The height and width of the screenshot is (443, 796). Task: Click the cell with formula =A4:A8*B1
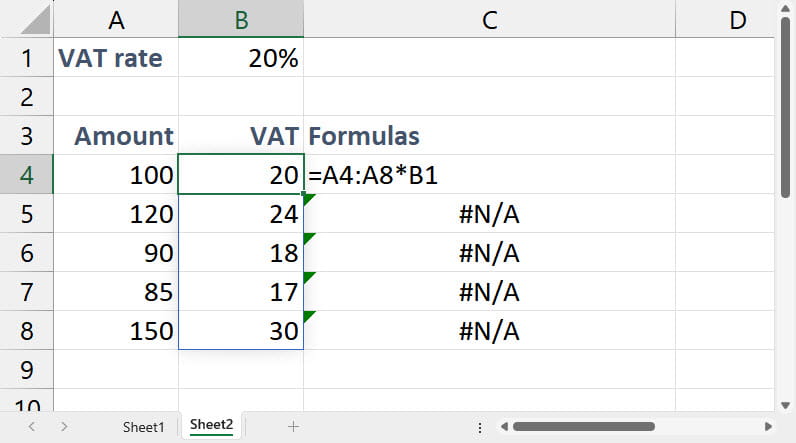click(489, 175)
